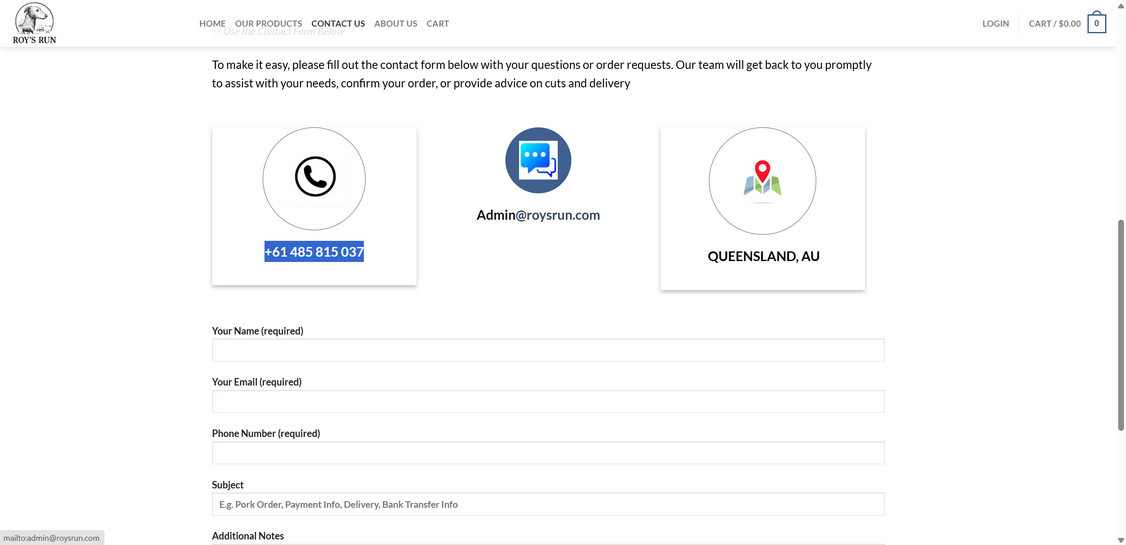1126x545 pixels.
Task: Select CONTACT US in the navigation
Action: point(338,24)
